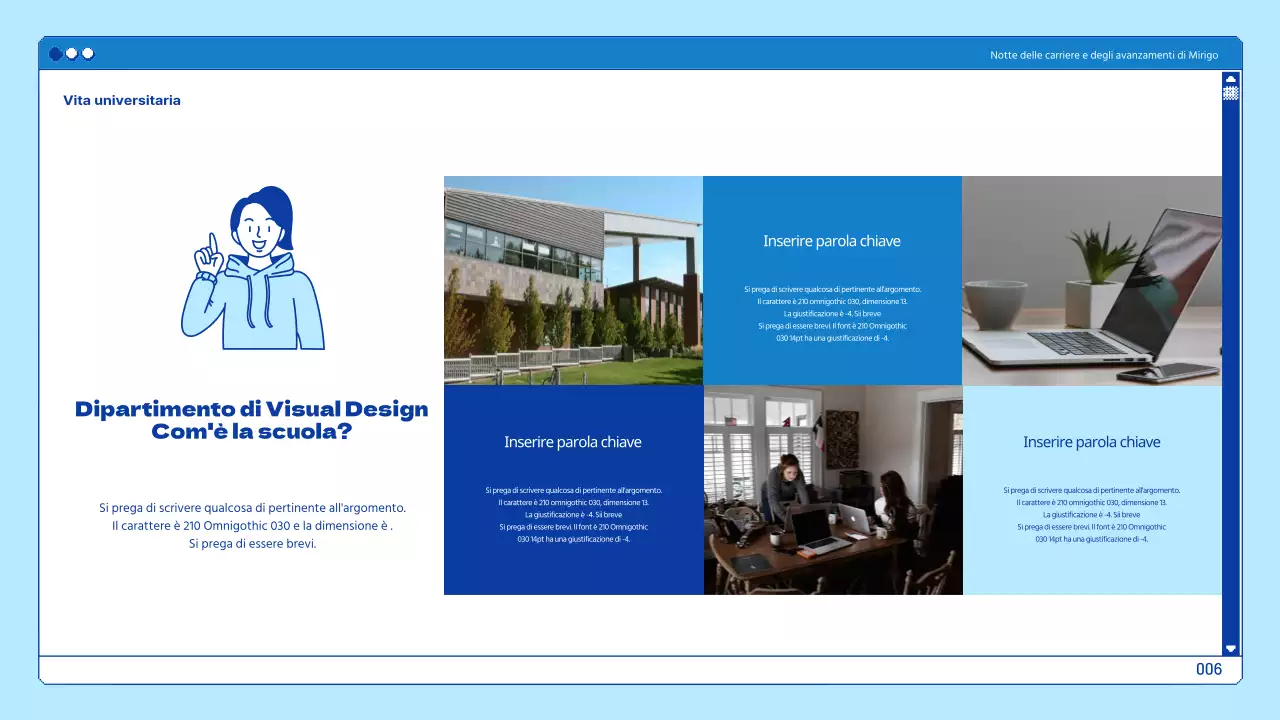Select the 'Notte delle carriere' title text

pyautogui.click(x=1103, y=55)
